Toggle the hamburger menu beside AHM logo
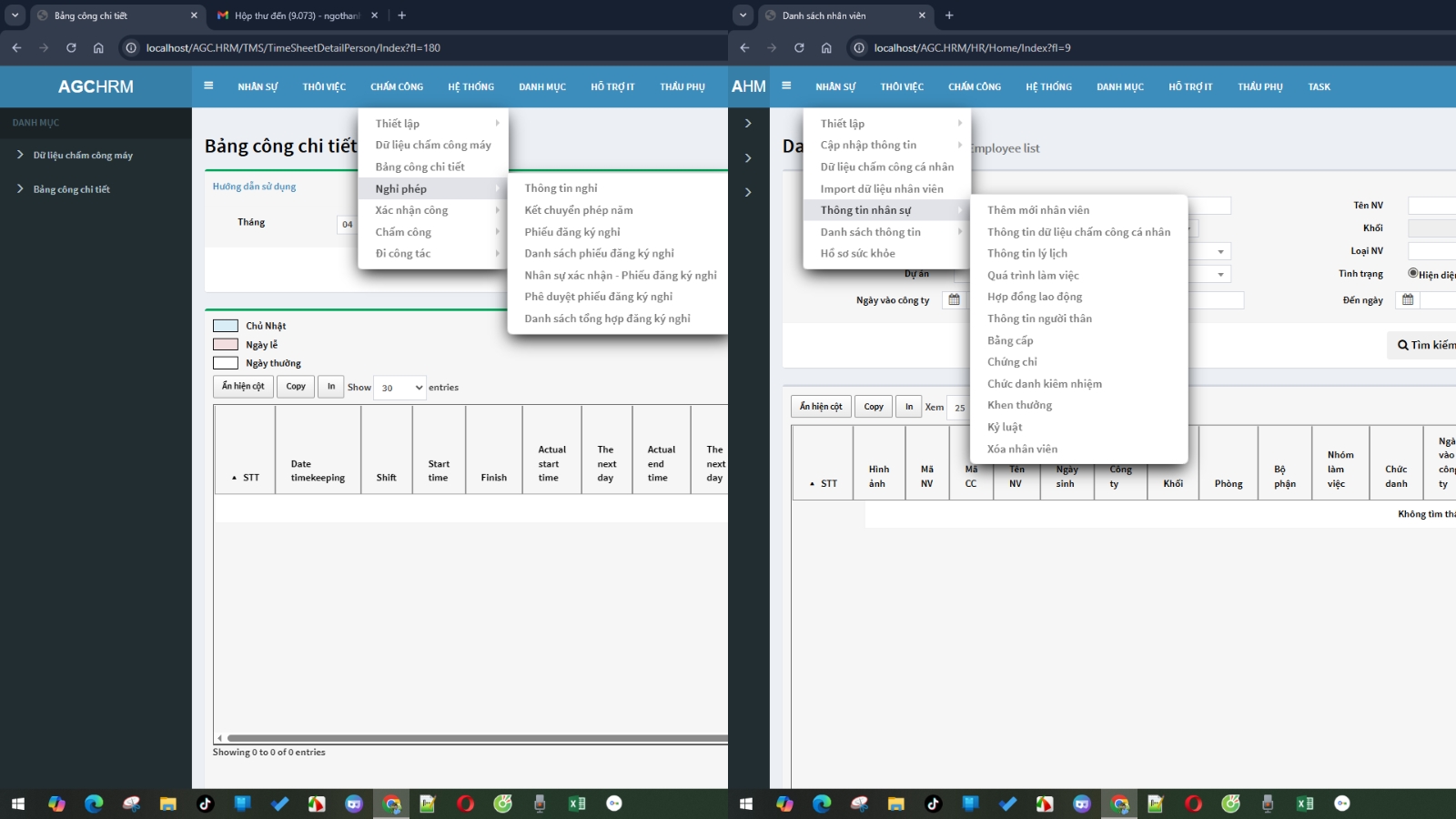Viewport: 1456px width, 819px height. (x=786, y=86)
